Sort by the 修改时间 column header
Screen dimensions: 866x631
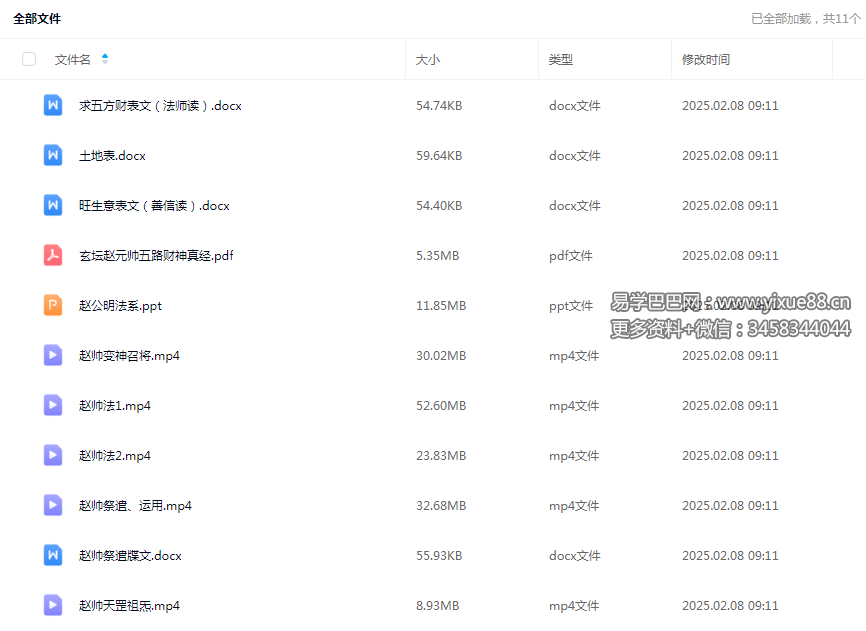[706, 59]
